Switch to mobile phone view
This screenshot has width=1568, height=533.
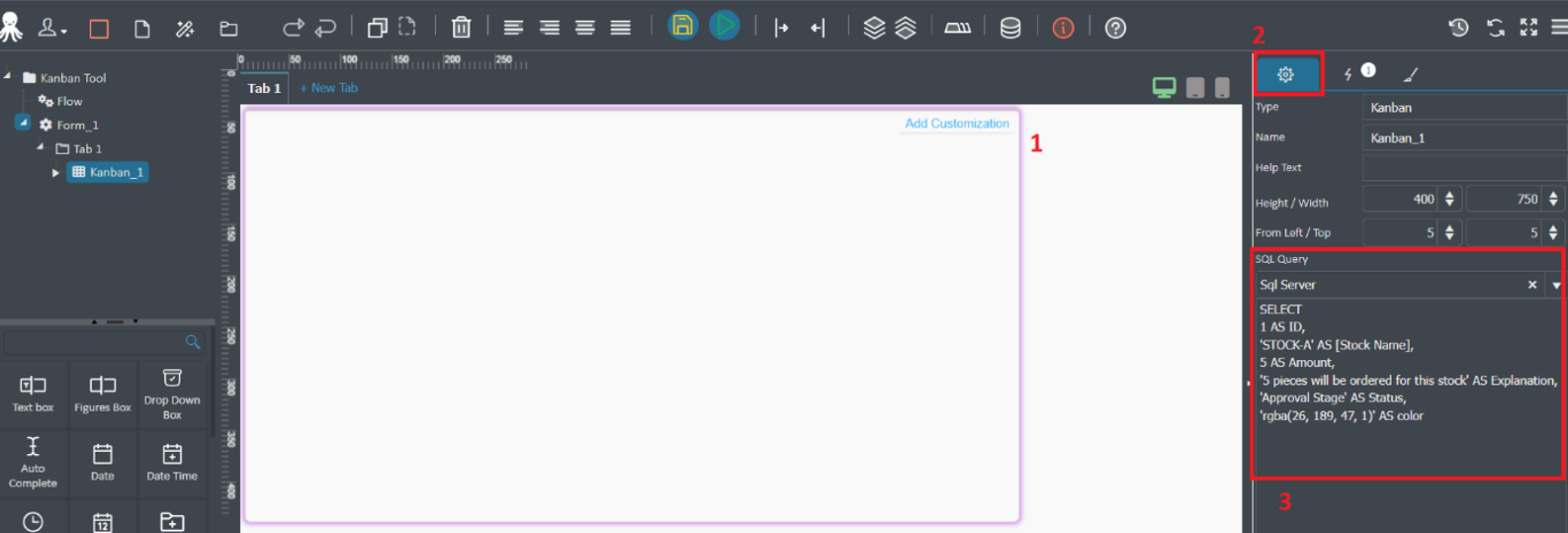pyautogui.click(x=1223, y=87)
